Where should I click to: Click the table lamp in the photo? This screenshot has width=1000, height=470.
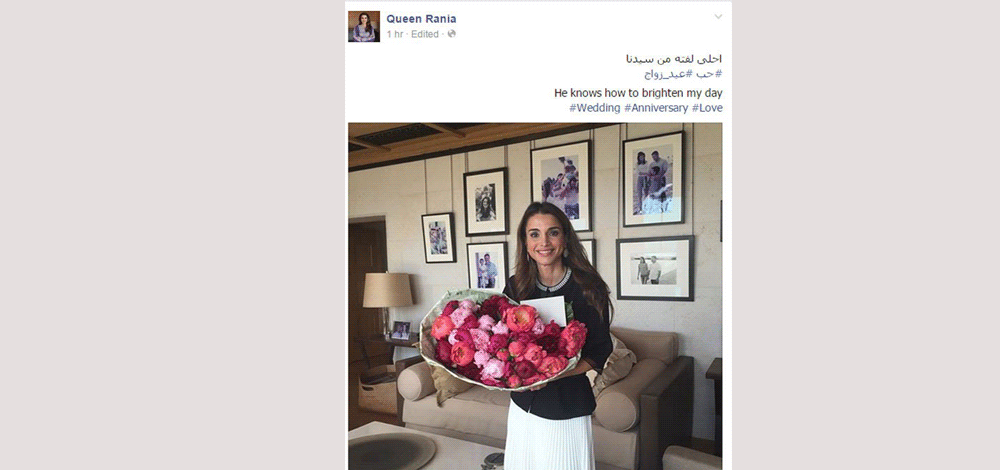tap(388, 300)
